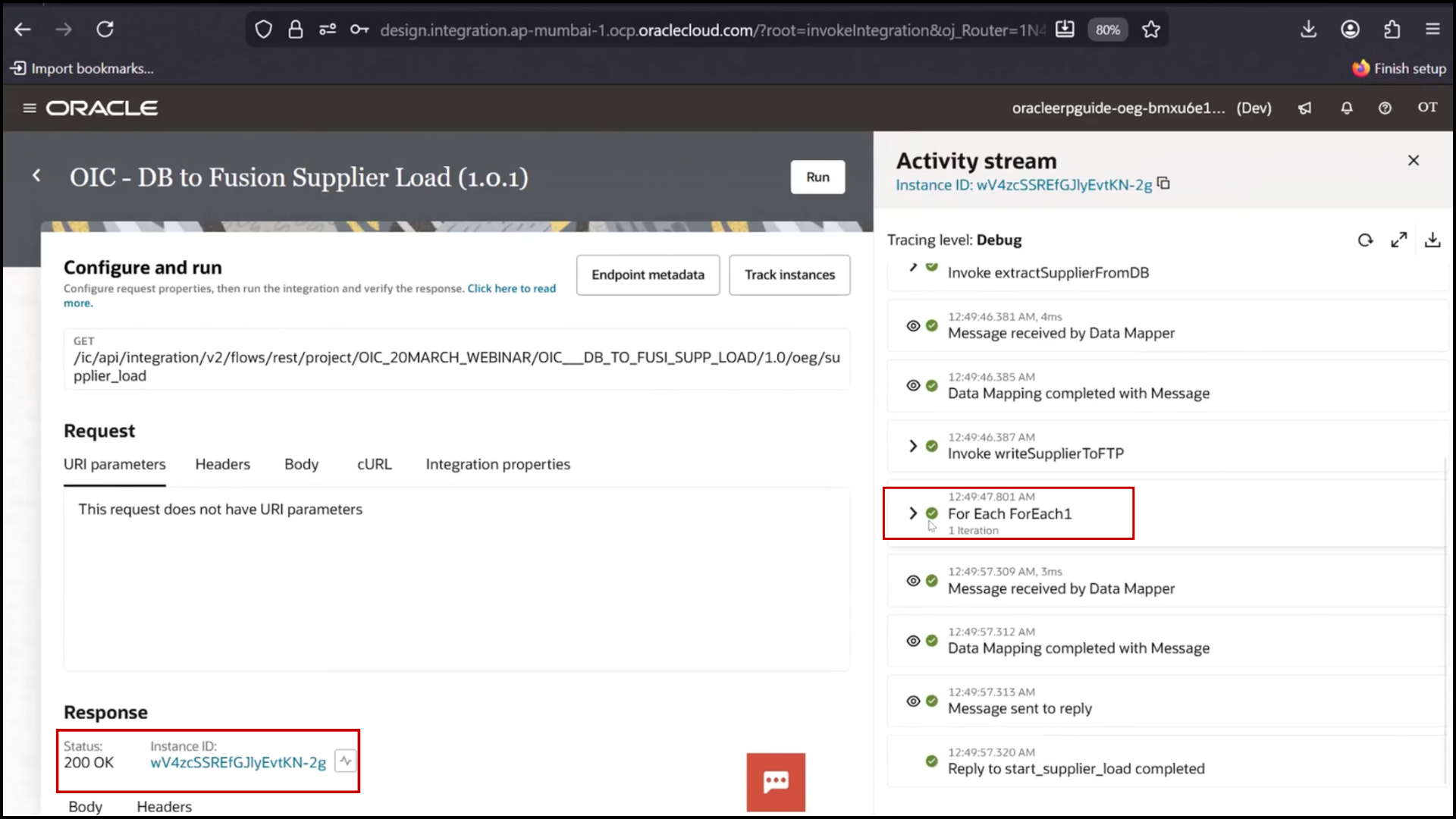Open the OT user profile menu
Image resolution: width=1456 pixels, height=819 pixels.
(x=1427, y=107)
